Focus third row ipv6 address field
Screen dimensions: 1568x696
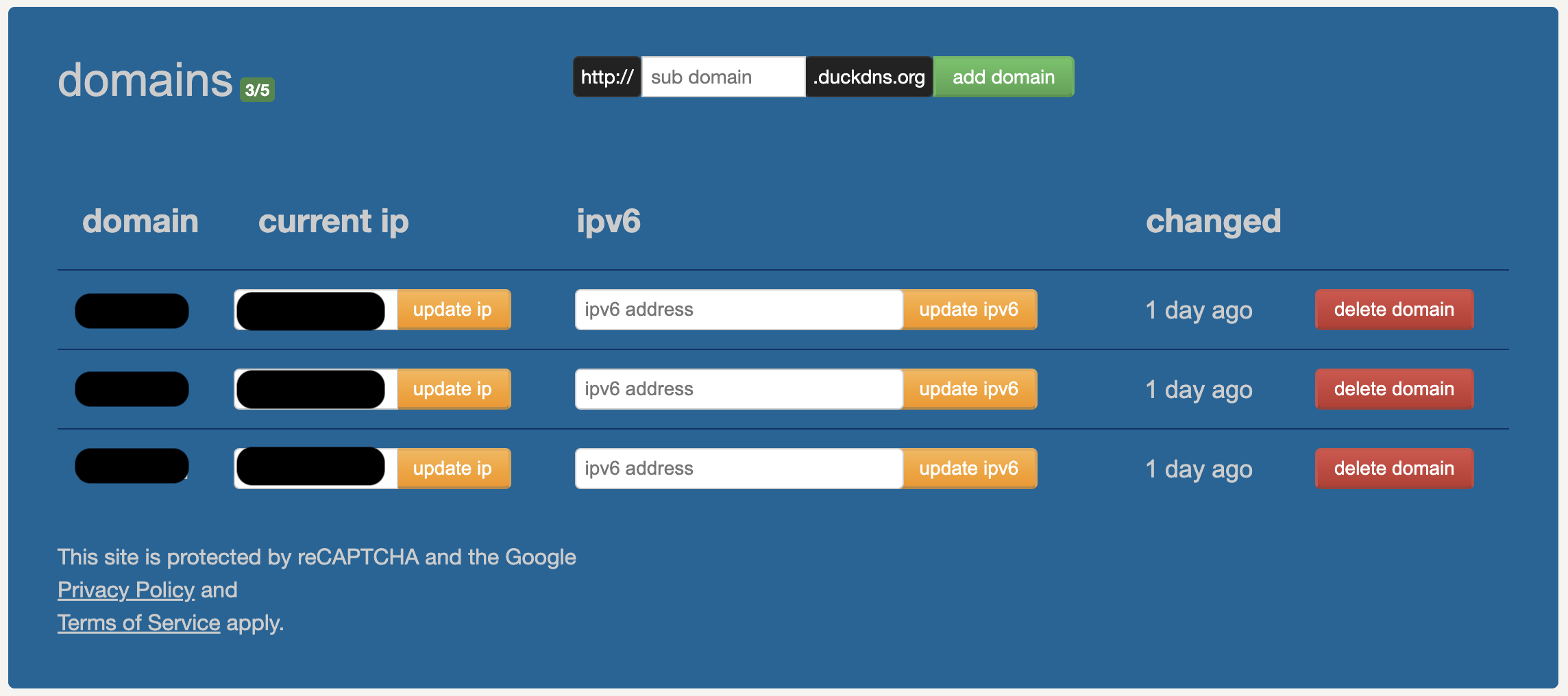(x=739, y=469)
